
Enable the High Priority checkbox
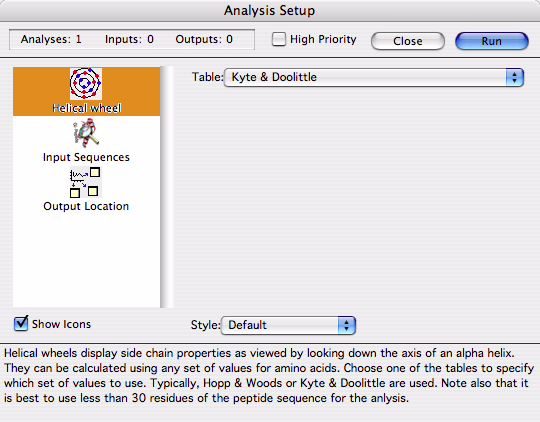click(279, 39)
